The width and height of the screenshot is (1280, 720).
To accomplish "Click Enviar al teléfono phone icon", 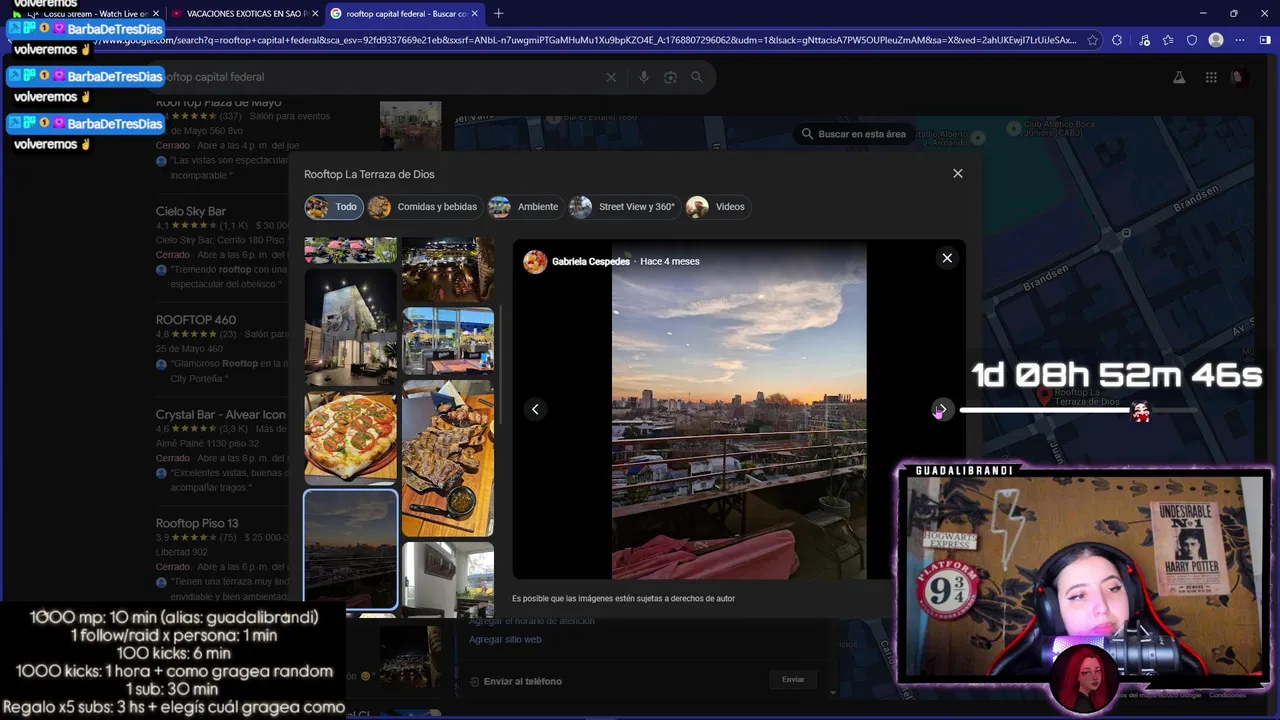I will [x=474, y=682].
